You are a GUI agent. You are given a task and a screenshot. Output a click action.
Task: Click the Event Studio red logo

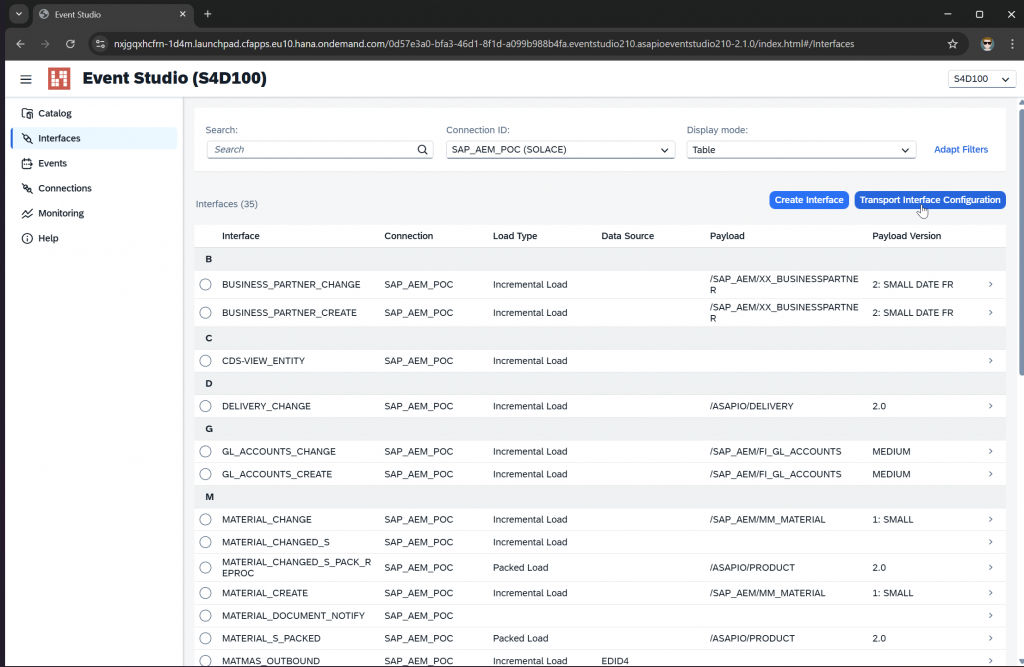point(59,79)
